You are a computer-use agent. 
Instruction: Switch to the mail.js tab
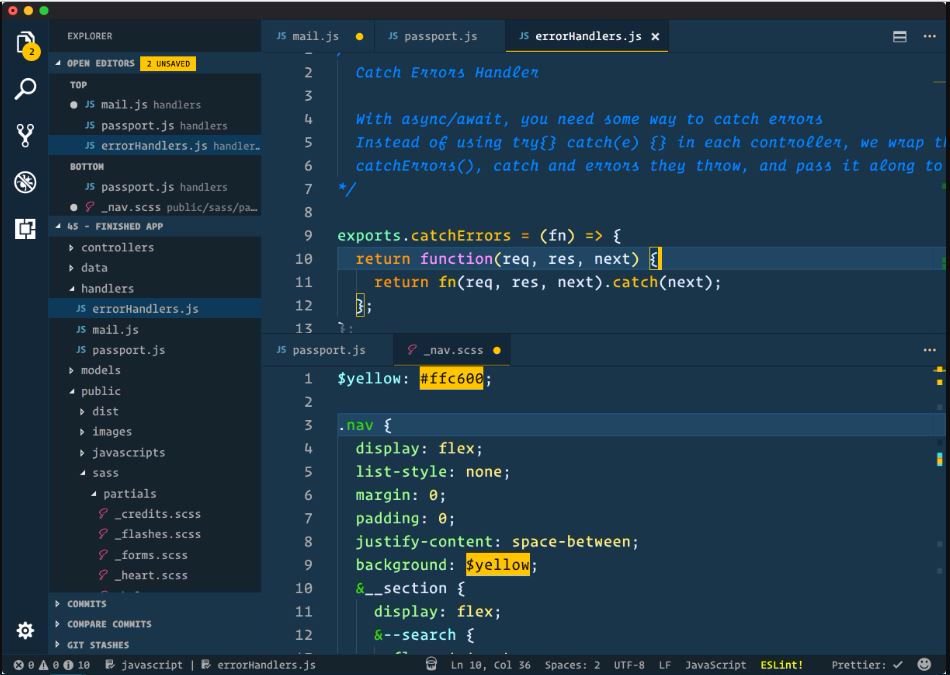click(x=315, y=36)
